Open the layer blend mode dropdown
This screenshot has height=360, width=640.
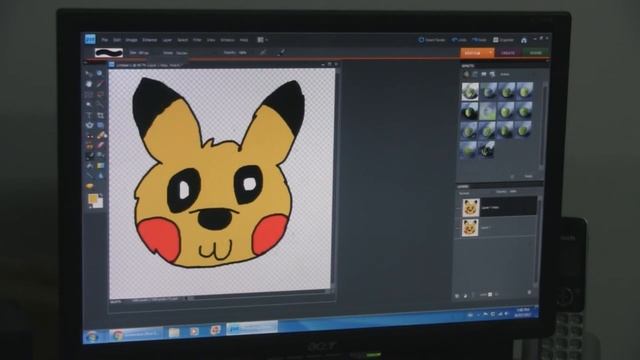click(x=465, y=193)
